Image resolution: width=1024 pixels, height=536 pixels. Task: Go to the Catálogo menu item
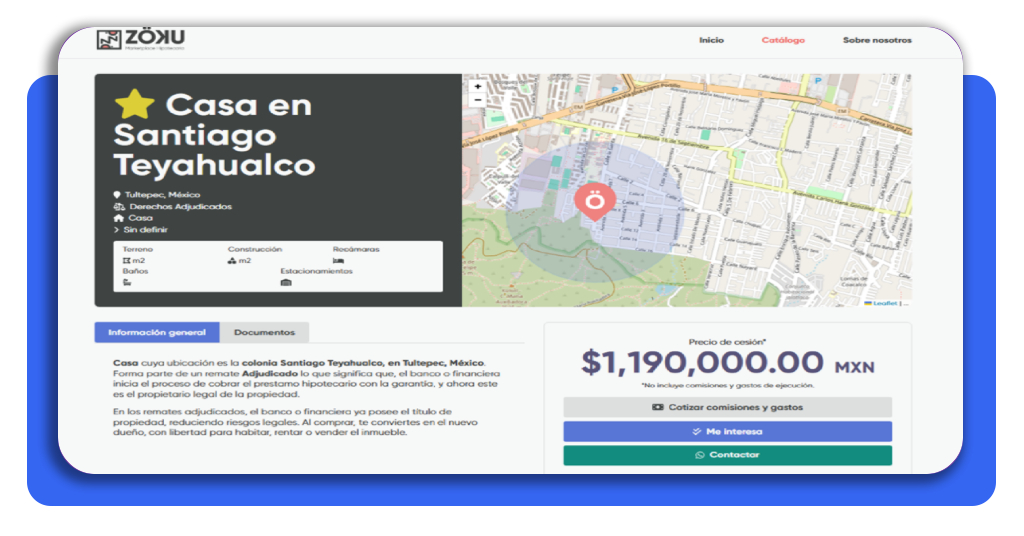(x=783, y=40)
